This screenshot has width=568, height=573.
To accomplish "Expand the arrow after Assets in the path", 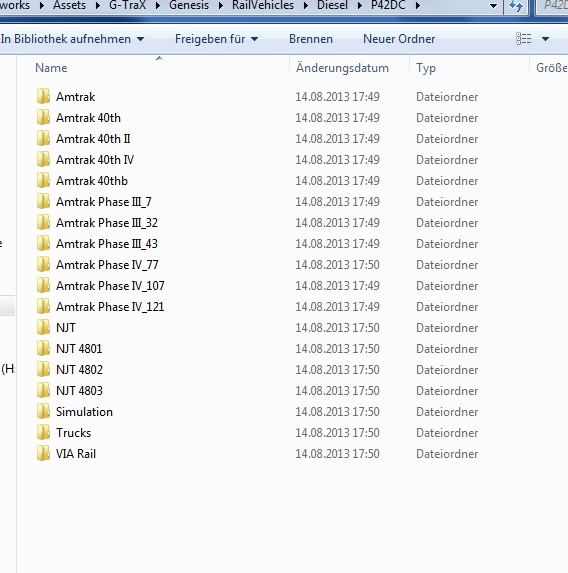I will point(98,5).
